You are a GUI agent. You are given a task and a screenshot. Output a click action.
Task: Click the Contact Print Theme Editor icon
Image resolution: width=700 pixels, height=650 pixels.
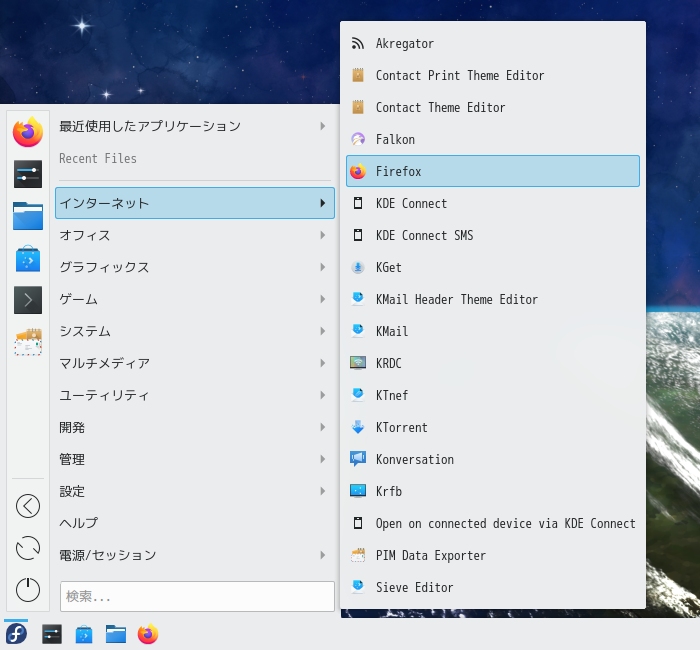358,75
